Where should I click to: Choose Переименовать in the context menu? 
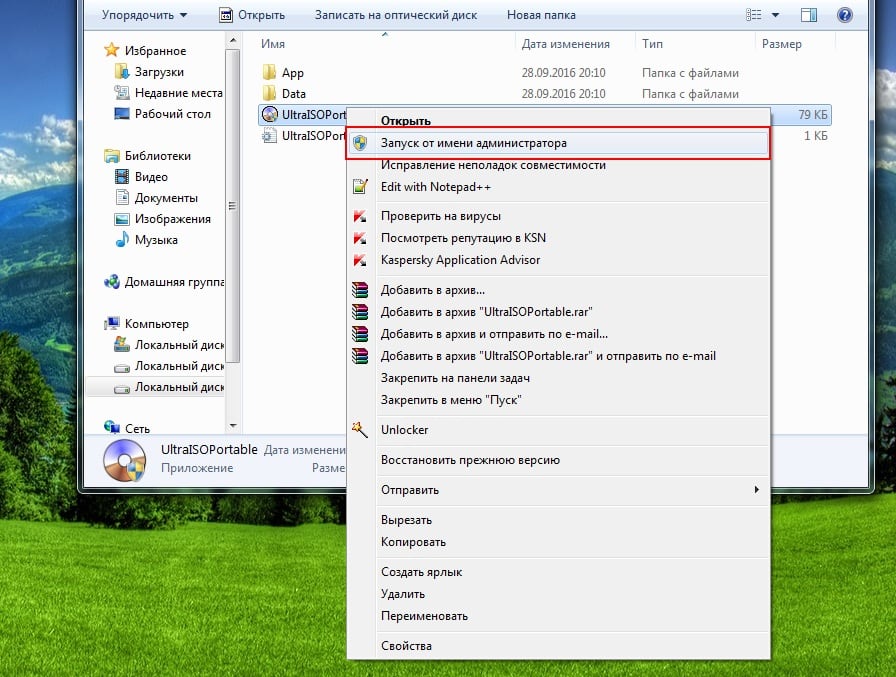[424, 616]
